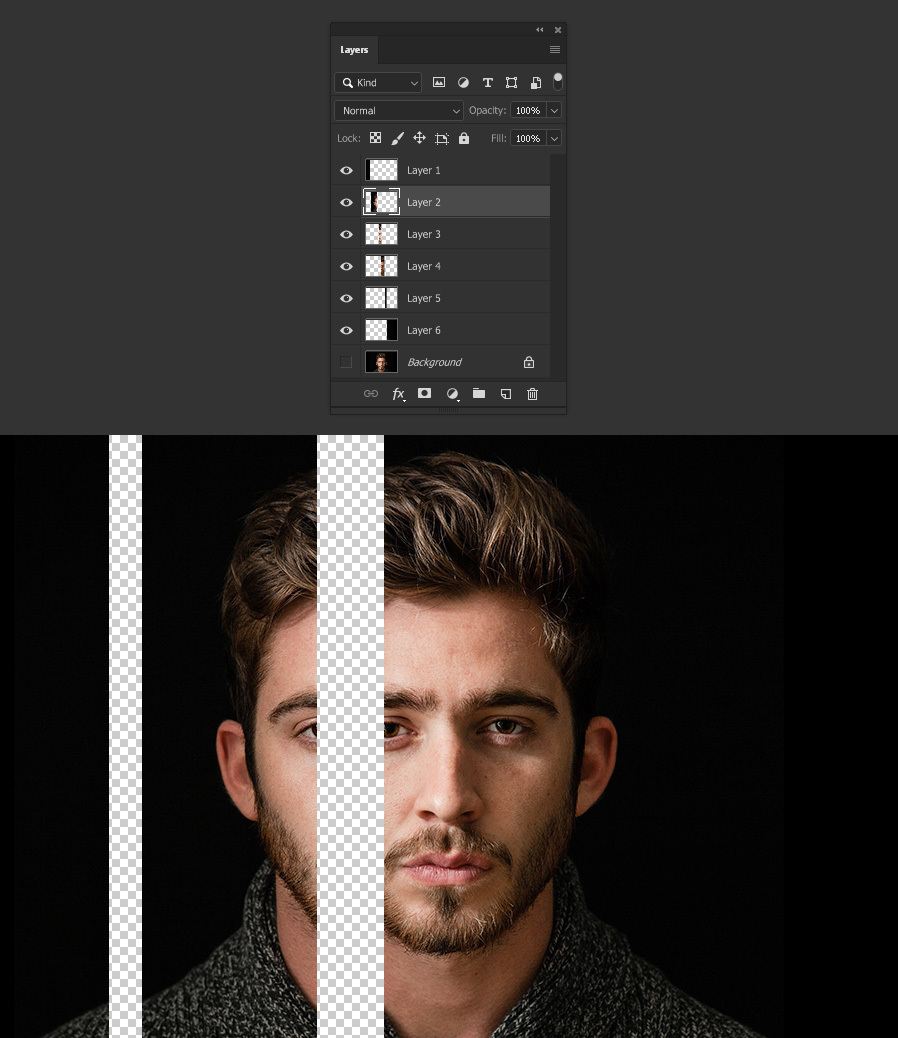This screenshot has width=898, height=1038.
Task: Hide Layer 3 visibility eye
Action: [346, 234]
